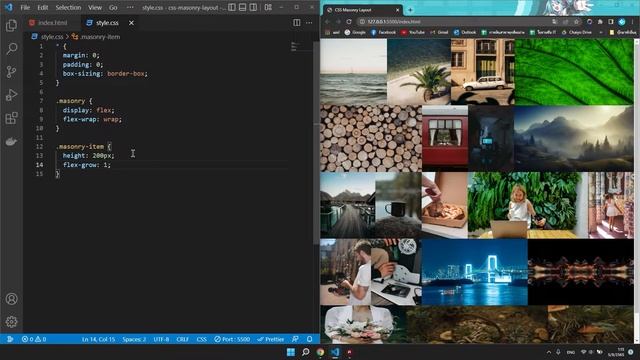This screenshot has height=360, width=640.
Task: Click the green leaf image
Action: (574, 72)
